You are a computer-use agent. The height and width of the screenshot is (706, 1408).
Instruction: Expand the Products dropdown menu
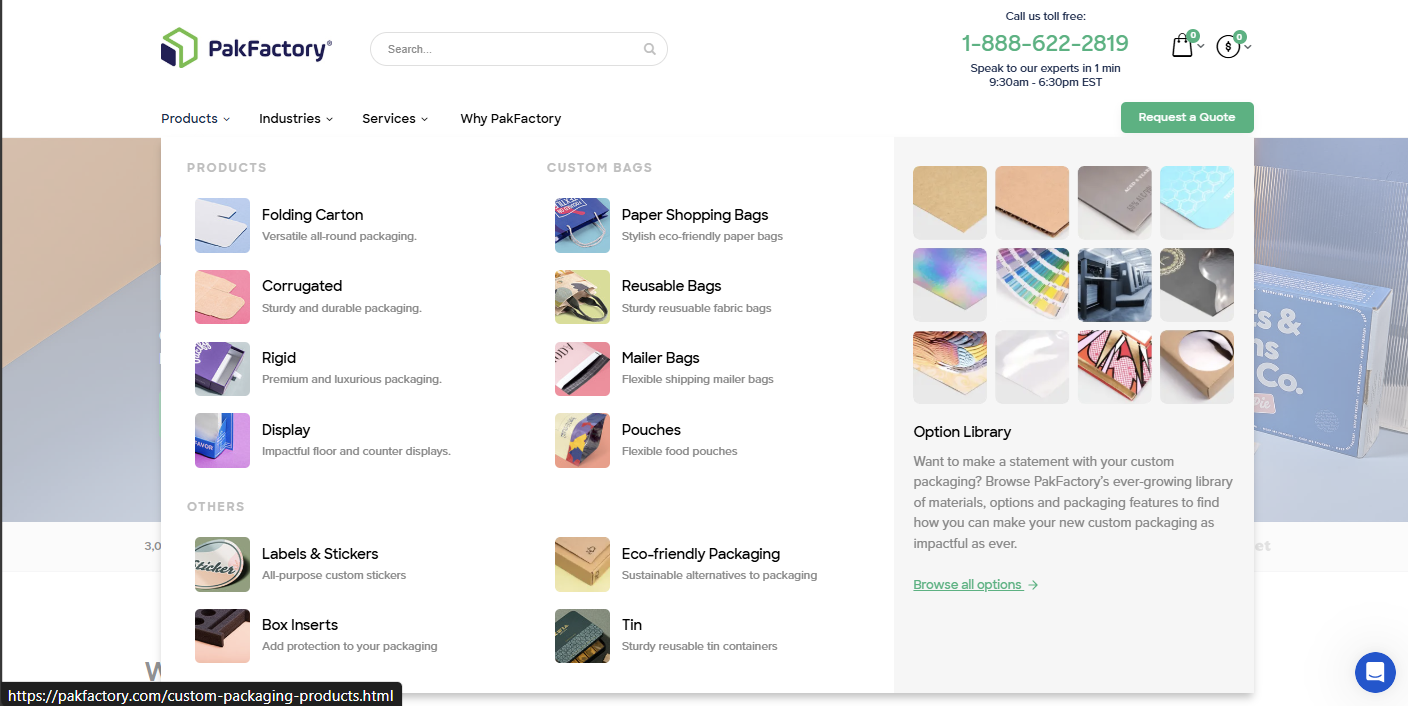point(195,118)
